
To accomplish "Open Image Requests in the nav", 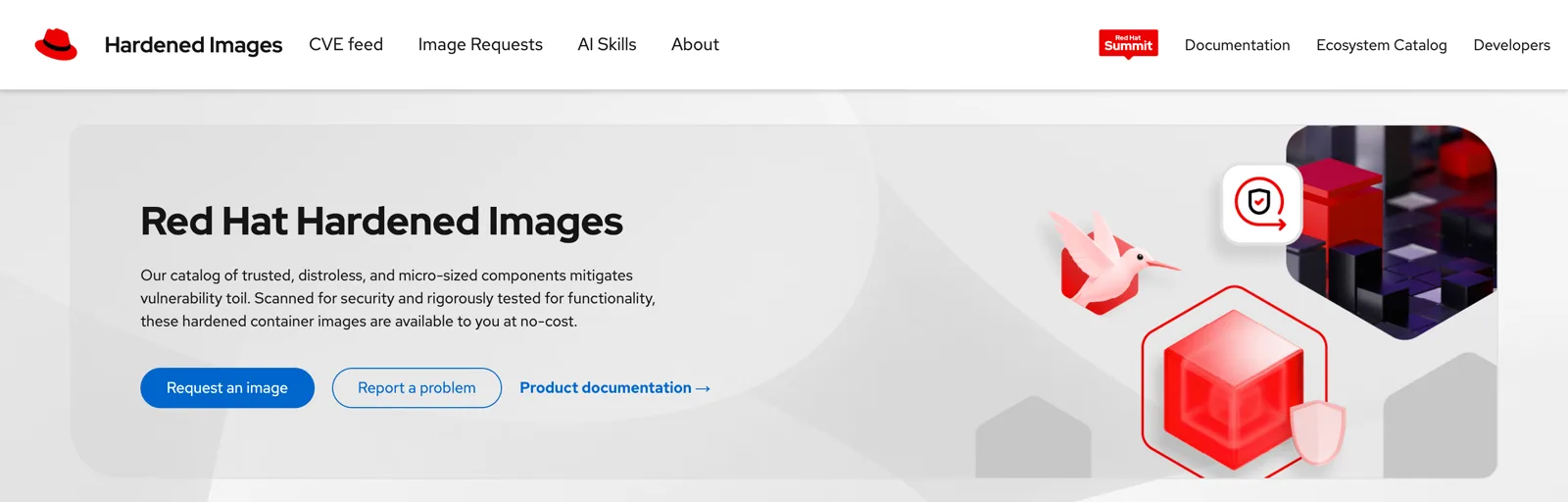I will (x=480, y=44).
